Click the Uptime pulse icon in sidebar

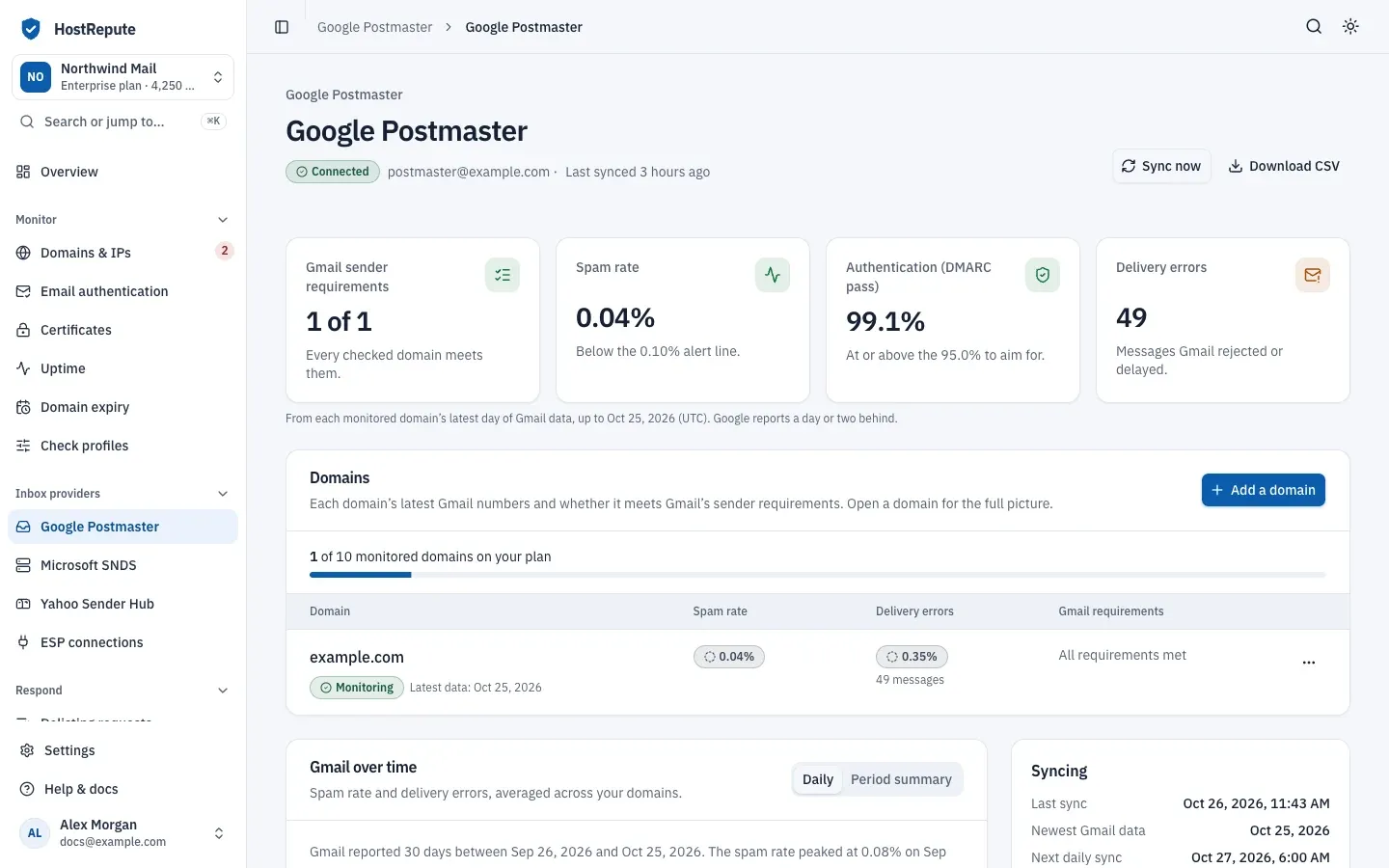click(x=23, y=368)
